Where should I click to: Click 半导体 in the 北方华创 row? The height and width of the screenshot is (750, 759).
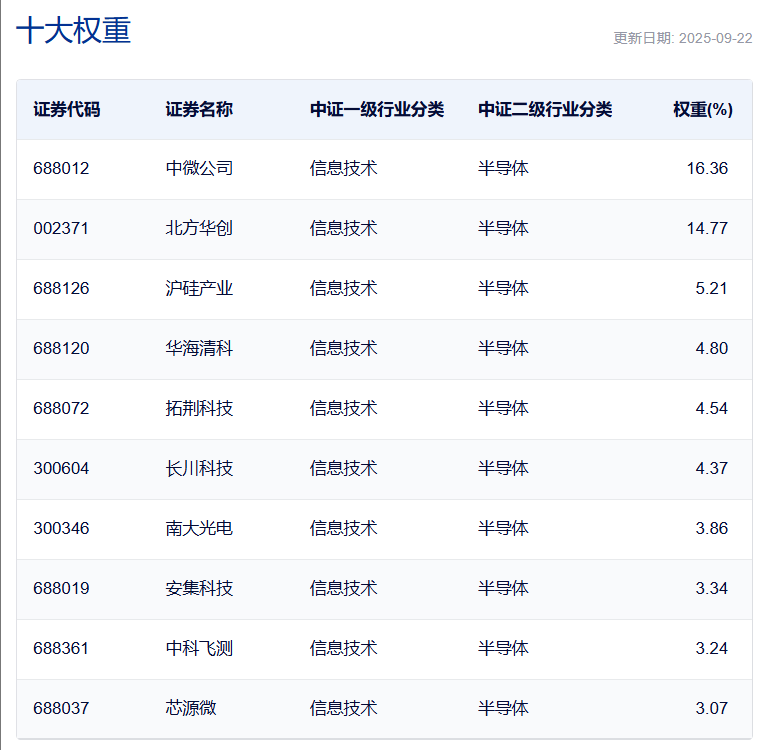click(x=503, y=229)
